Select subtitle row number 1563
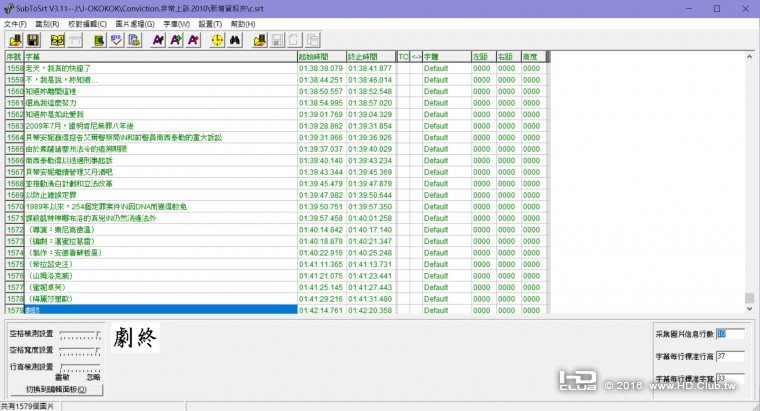The image size is (760, 411). (15, 126)
